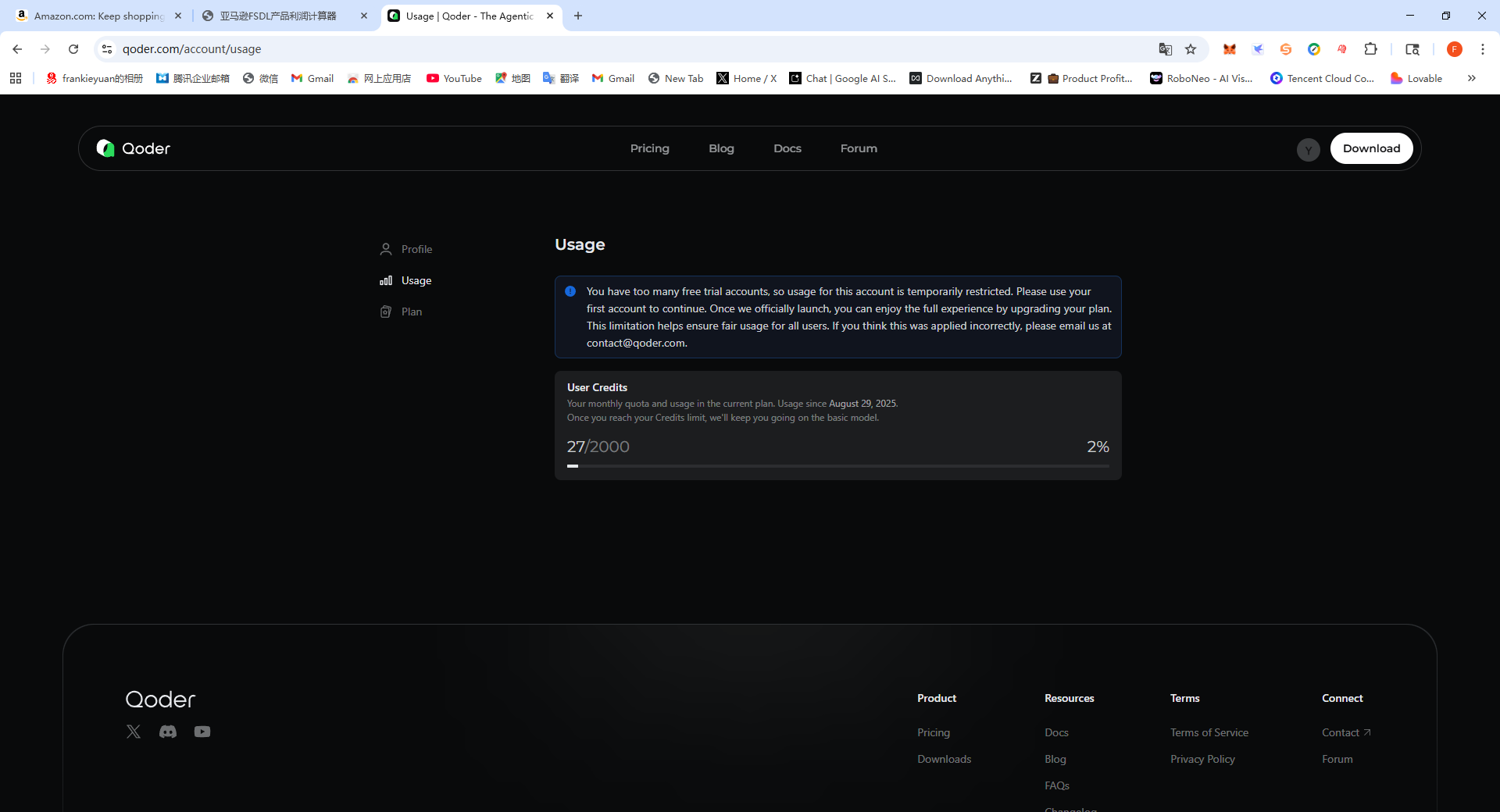Open the Chrome three-dot menu
The height and width of the screenshot is (812, 1500).
[1483, 49]
